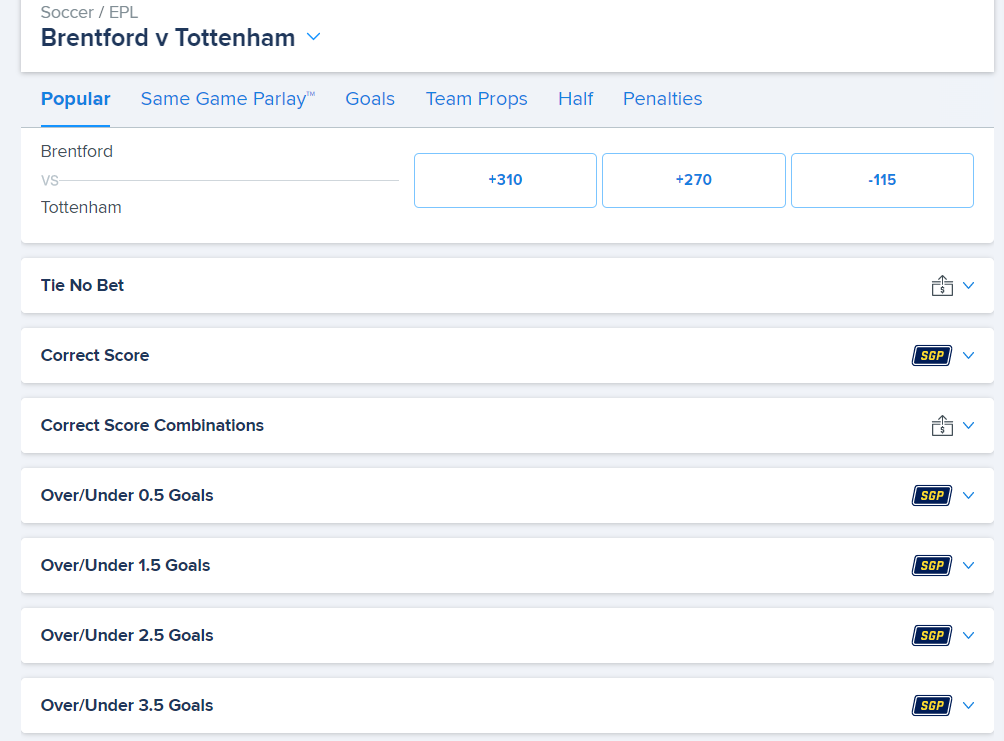
Task: Expand Over/Under 1.5 Goals chevron
Action: coord(969,565)
